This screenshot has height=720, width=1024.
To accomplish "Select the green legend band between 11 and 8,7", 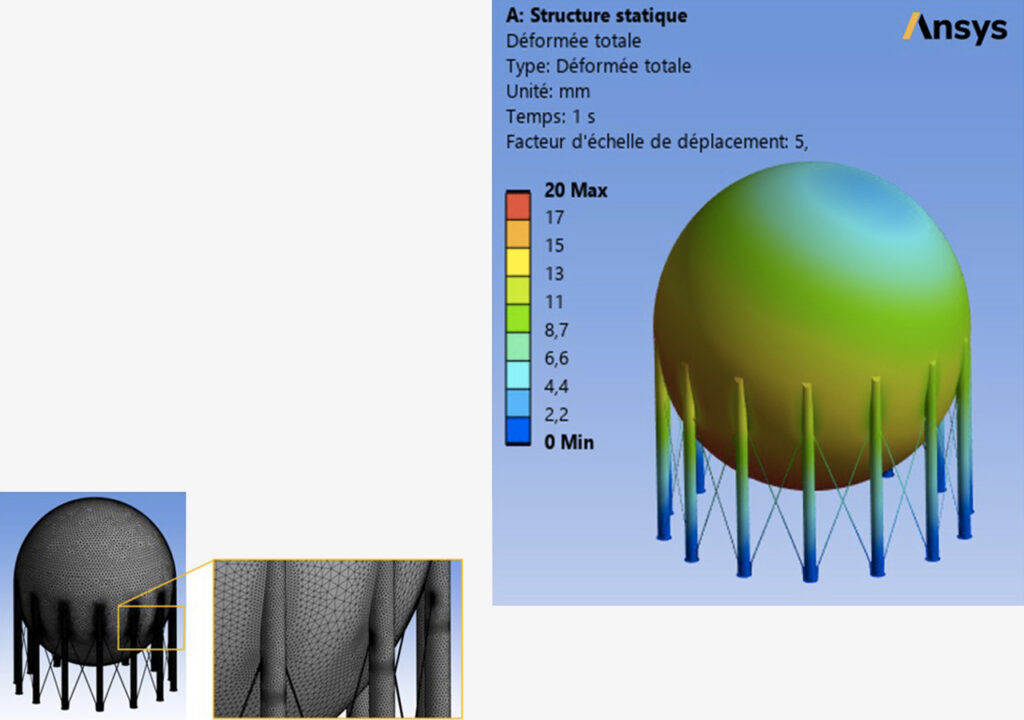I will tap(519, 316).
